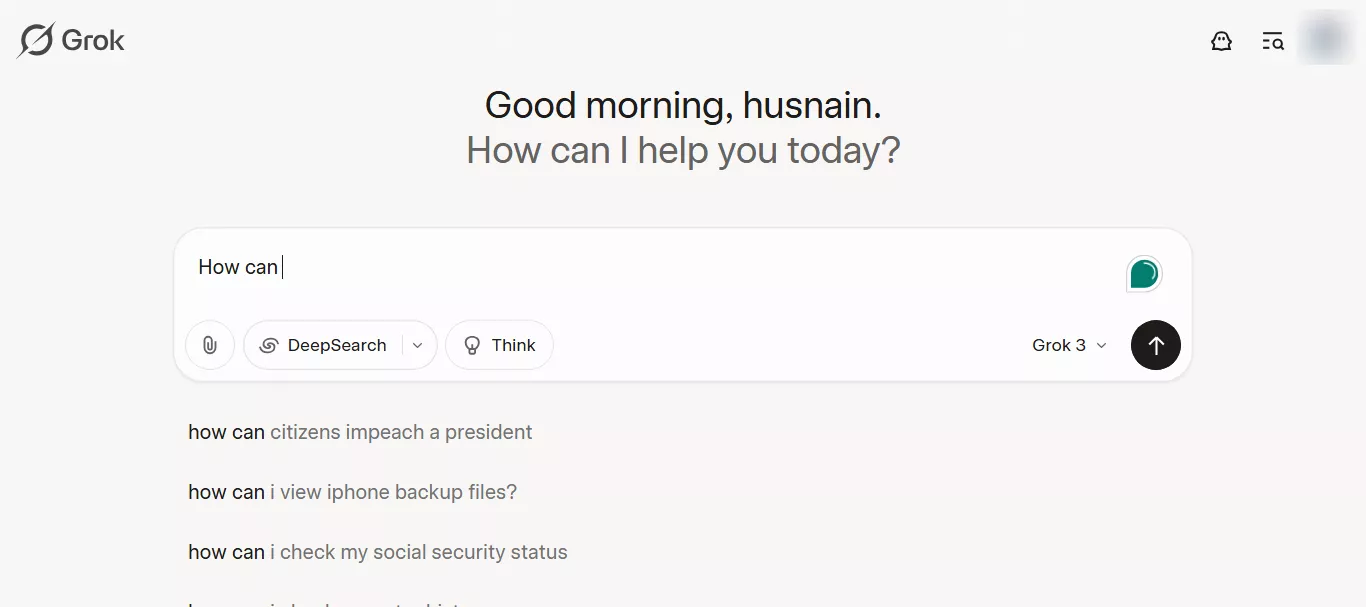The height and width of the screenshot is (607, 1366).
Task: Select suggestion about impeaching a president
Action: 360,432
